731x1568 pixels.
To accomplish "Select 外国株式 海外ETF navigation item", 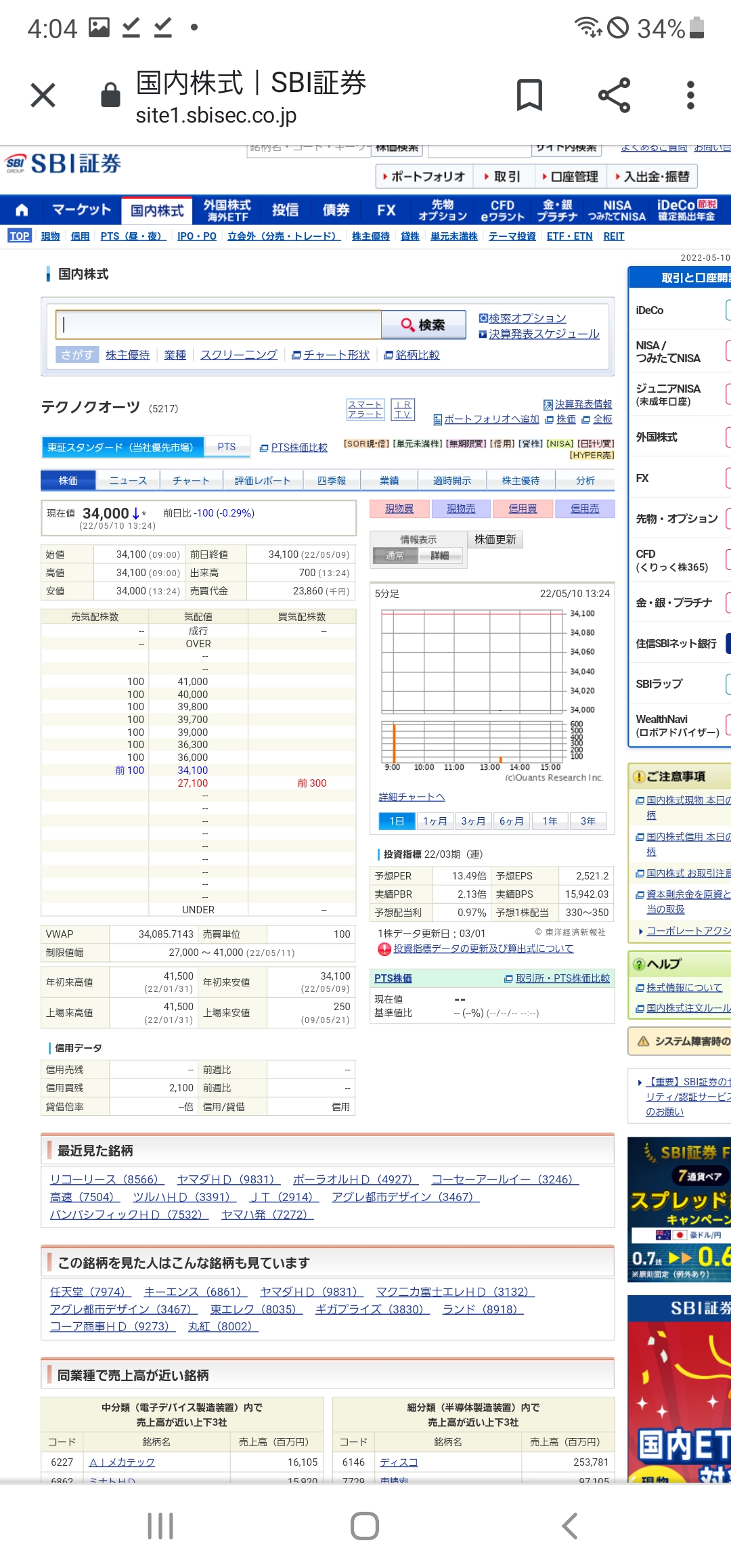I will tap(228, 211).
